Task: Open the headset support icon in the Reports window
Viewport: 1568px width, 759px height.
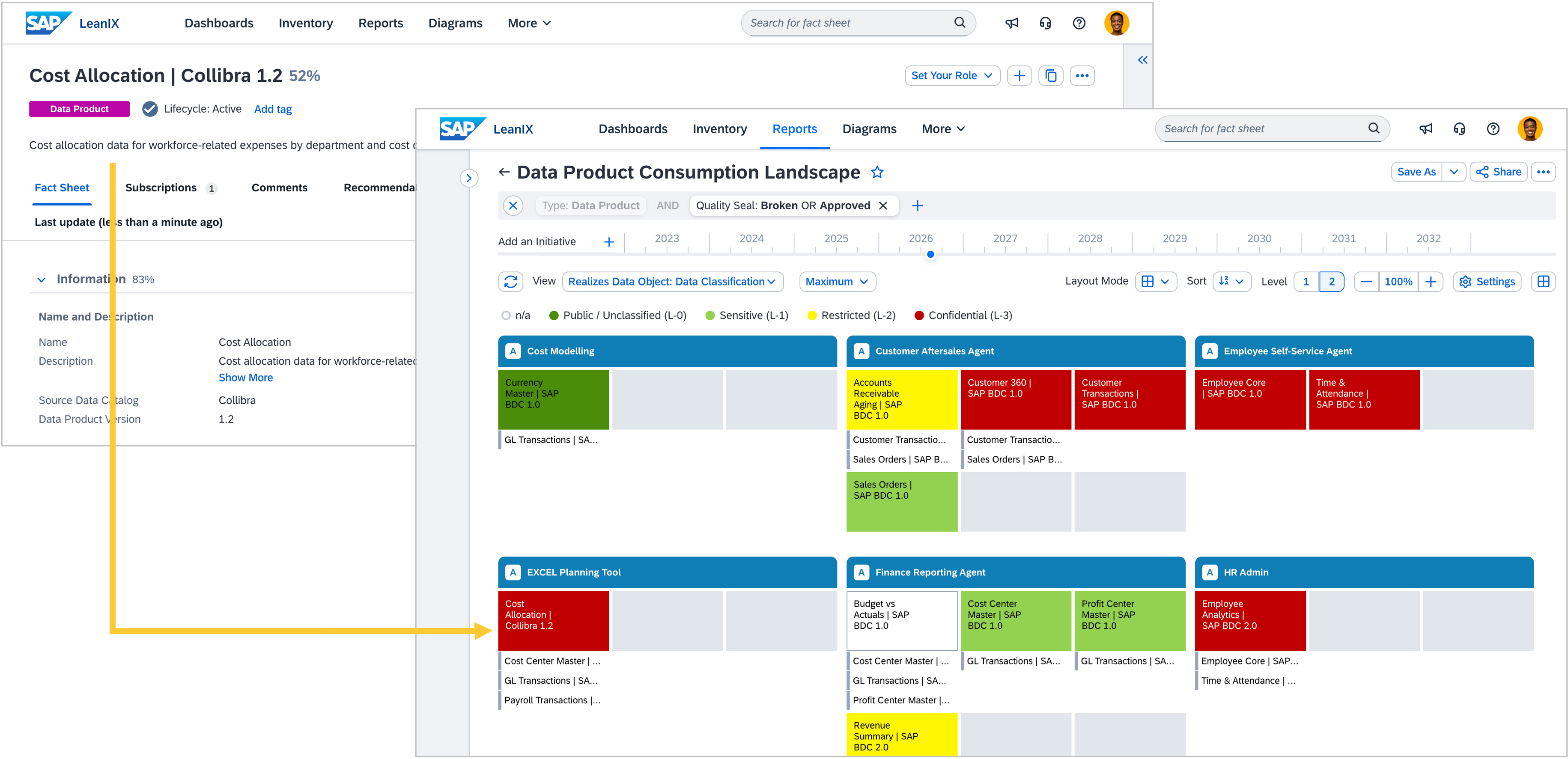Action: (x=1459, y=128)
